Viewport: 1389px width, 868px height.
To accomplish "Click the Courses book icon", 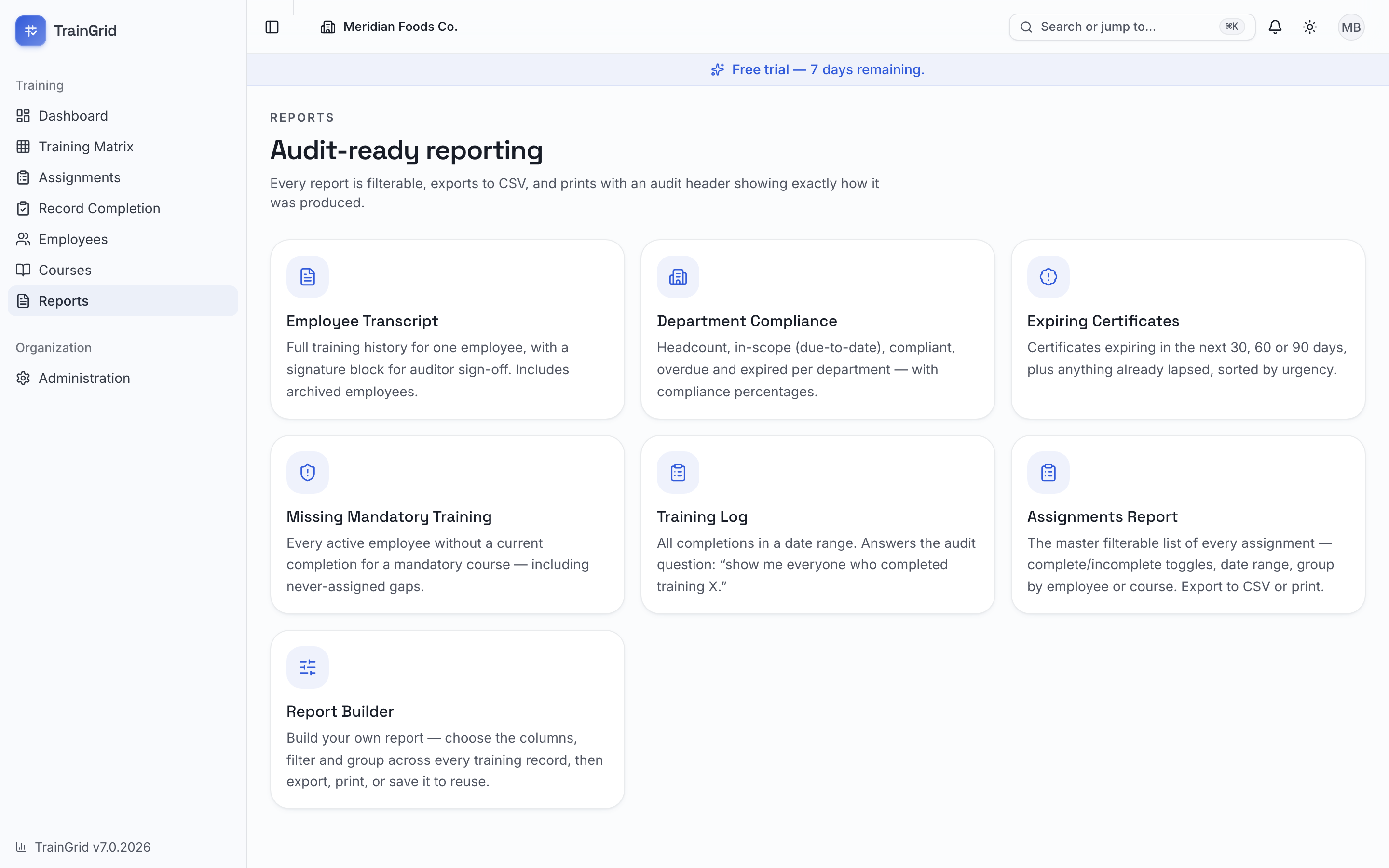I will point(23,271).
